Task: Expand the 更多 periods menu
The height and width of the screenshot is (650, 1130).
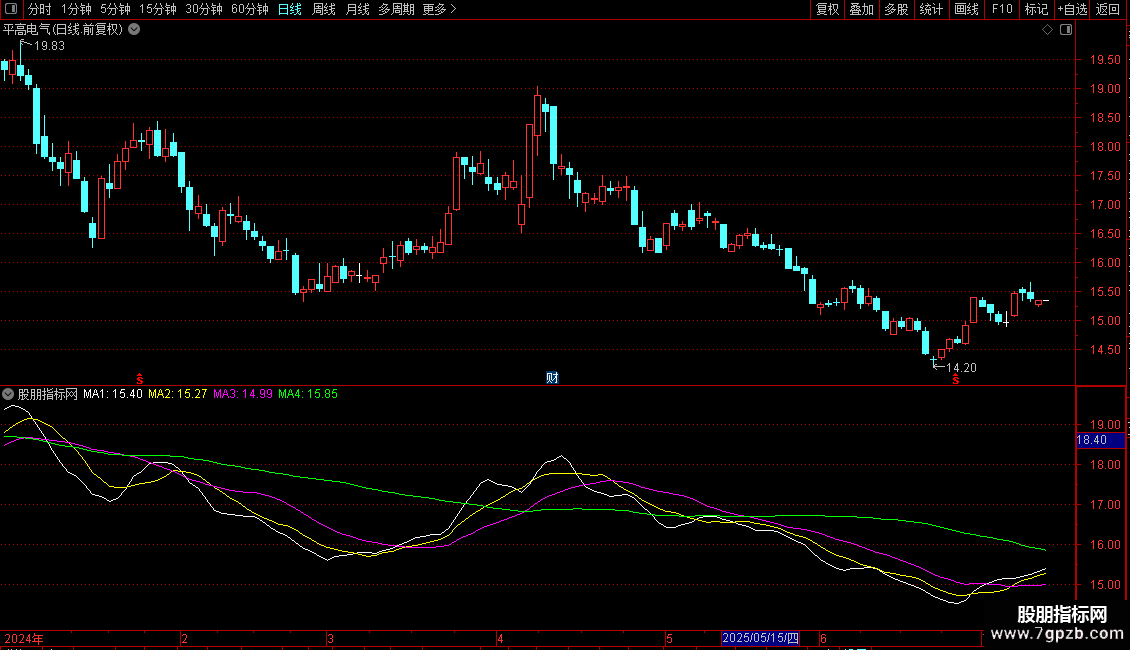Action: pyautogui.click(x=439, y=9)
